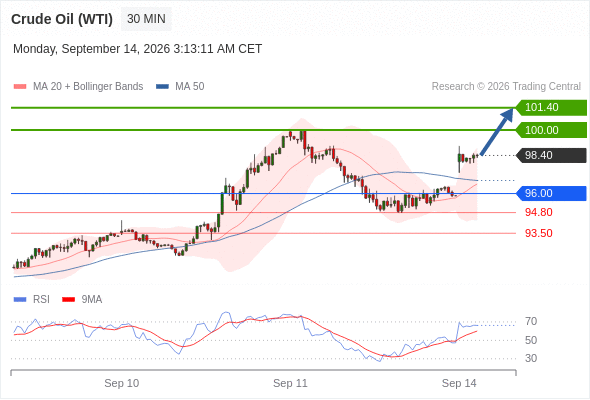
Task: Click the red 93.50 support label
Action: [x=539, y=233]
